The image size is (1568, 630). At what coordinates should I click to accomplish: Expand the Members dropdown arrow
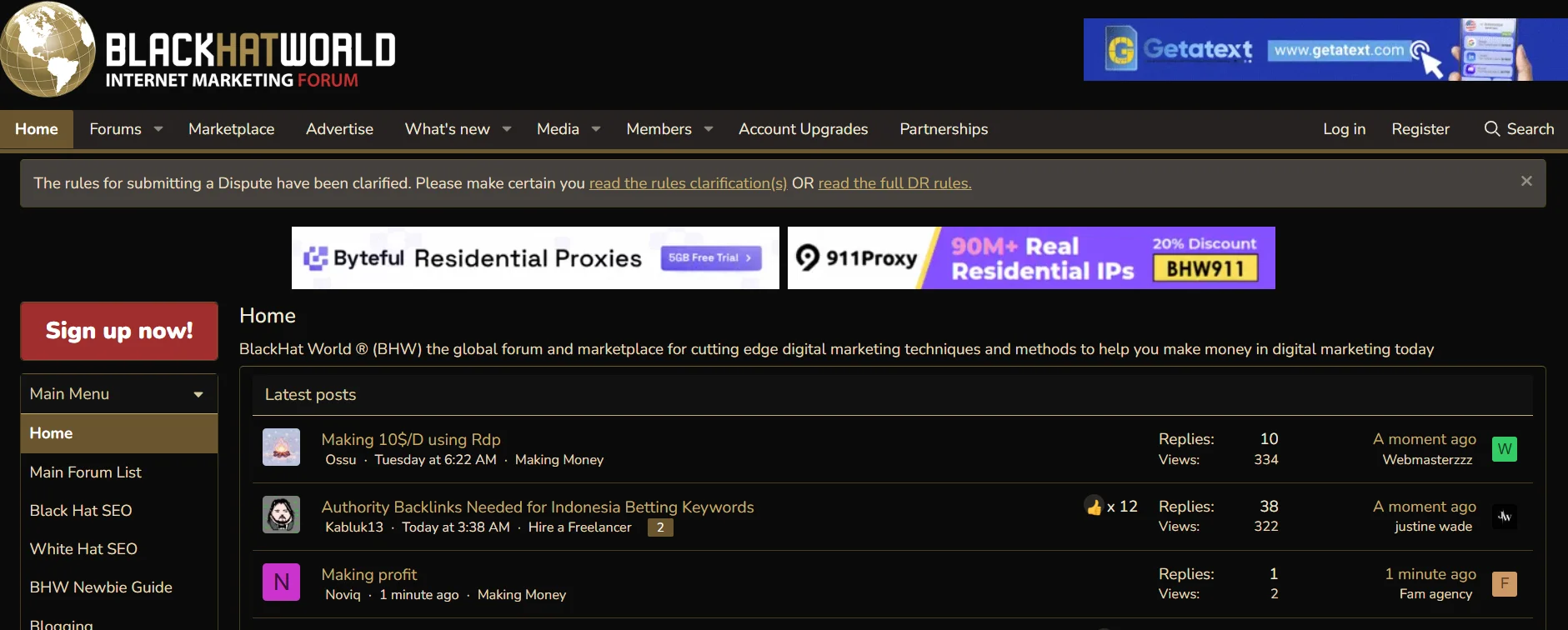[x=709, y=129]
